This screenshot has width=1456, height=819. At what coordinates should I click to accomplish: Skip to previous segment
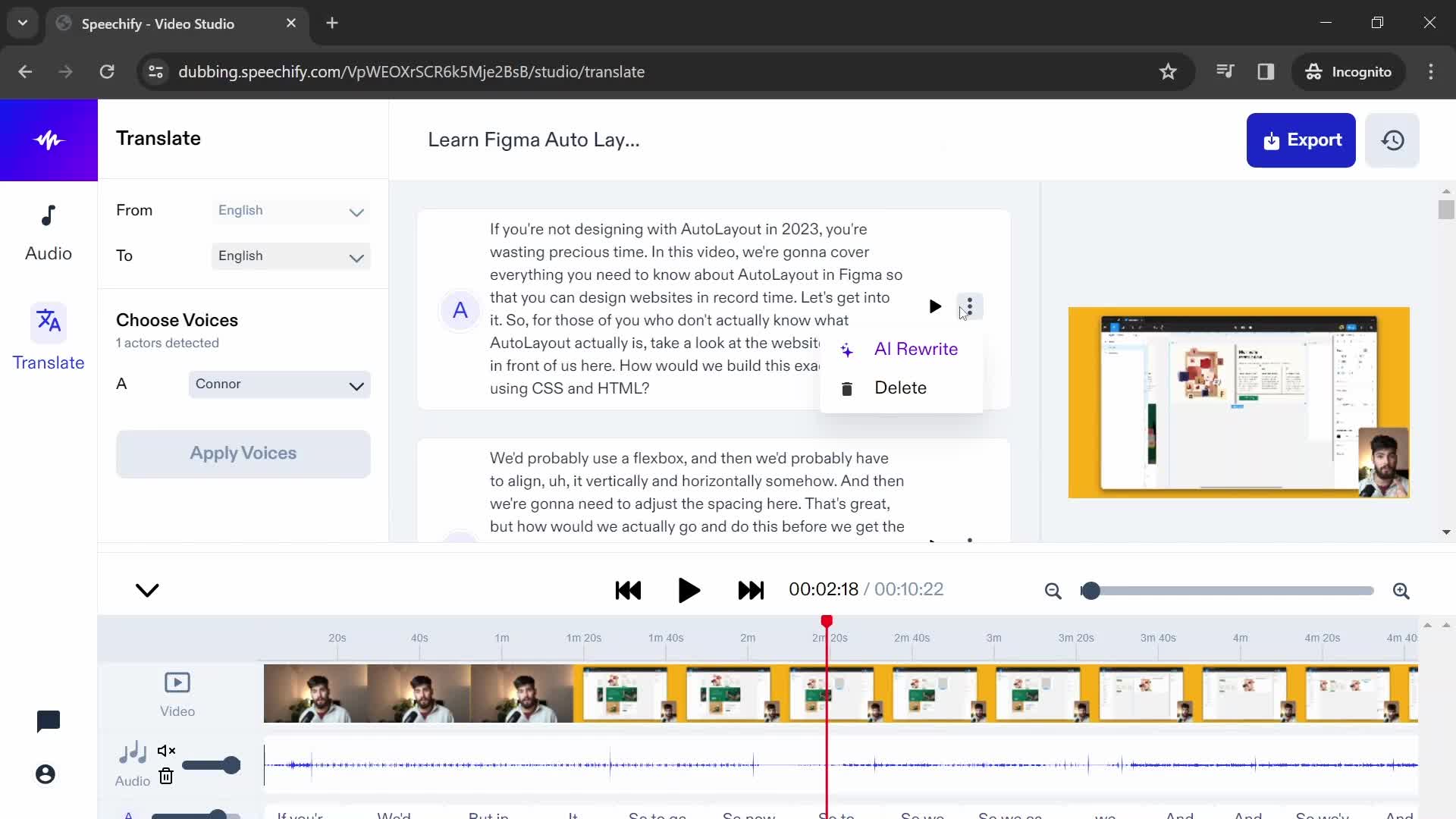pos(628,590)
